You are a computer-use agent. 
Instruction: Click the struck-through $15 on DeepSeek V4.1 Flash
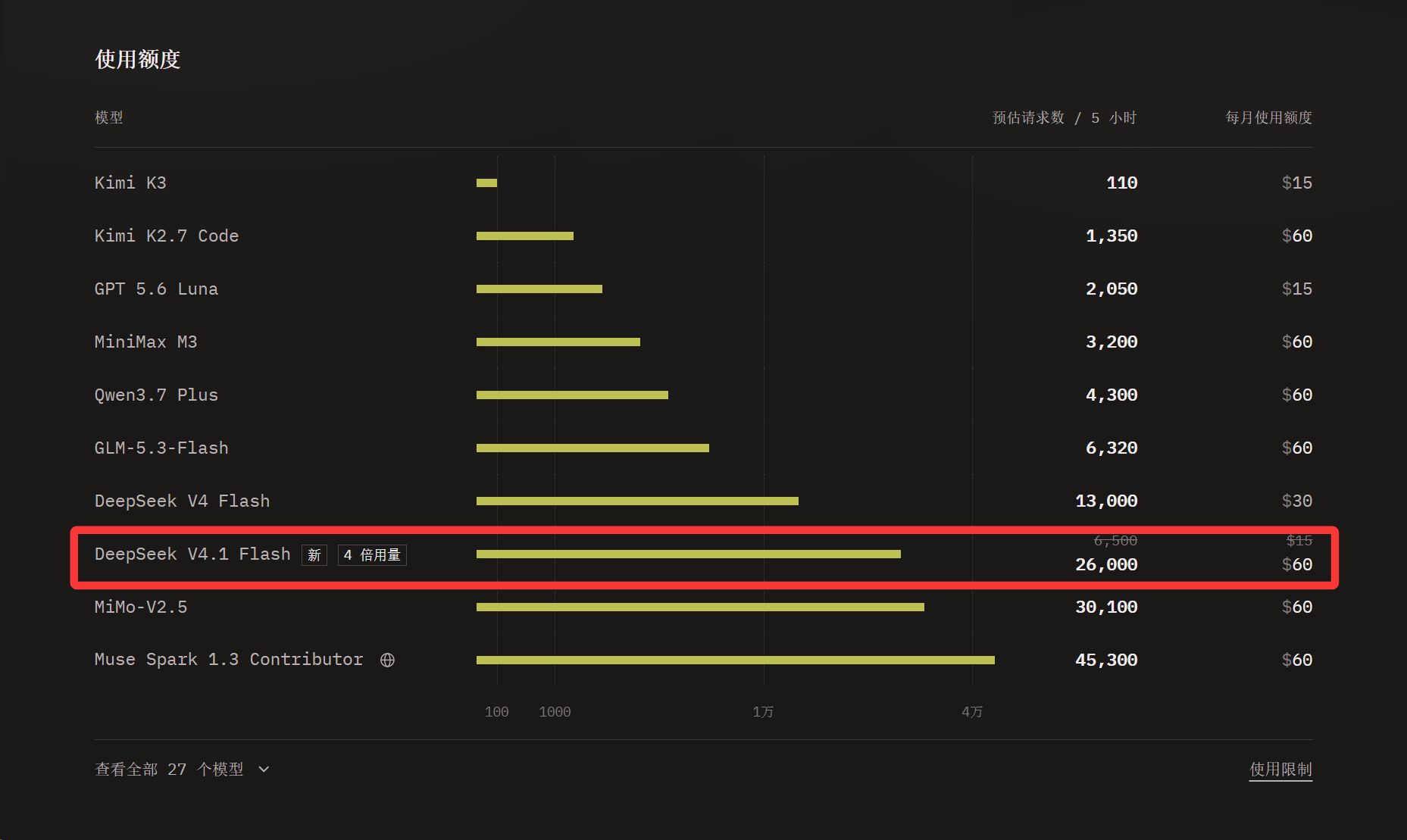pyautogui.click(x=1299, y=541)
